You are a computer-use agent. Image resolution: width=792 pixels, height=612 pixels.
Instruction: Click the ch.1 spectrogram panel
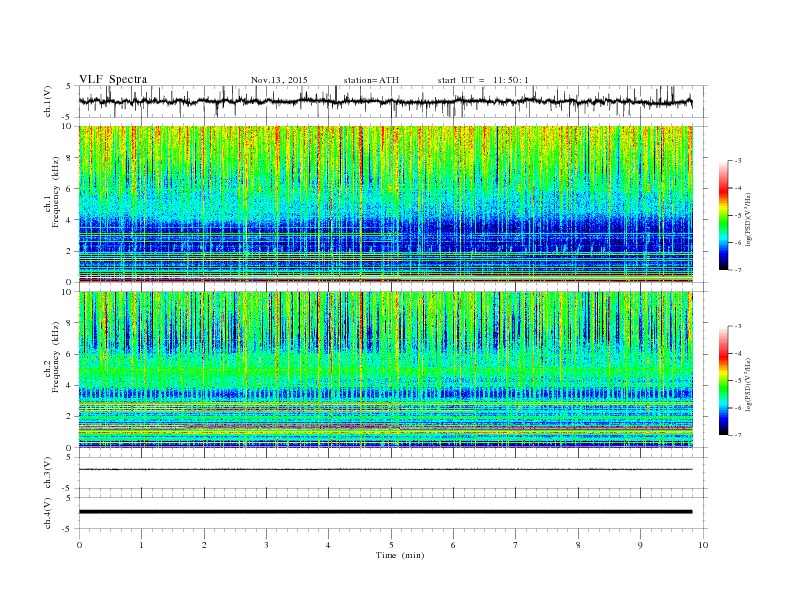[x=385, y=204]
